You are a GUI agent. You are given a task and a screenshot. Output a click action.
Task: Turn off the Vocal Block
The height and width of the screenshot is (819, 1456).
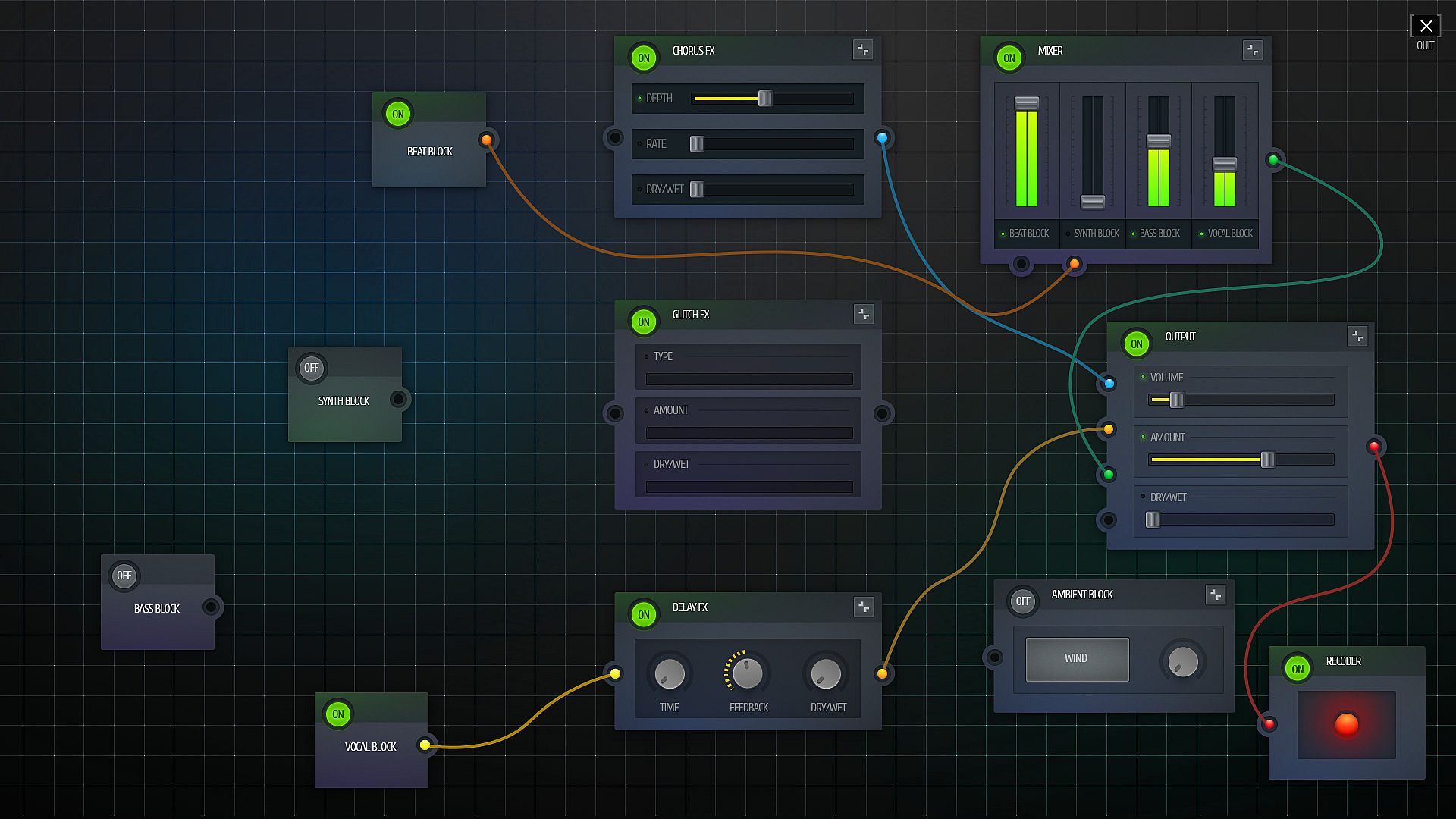click(x=338, y=714)
